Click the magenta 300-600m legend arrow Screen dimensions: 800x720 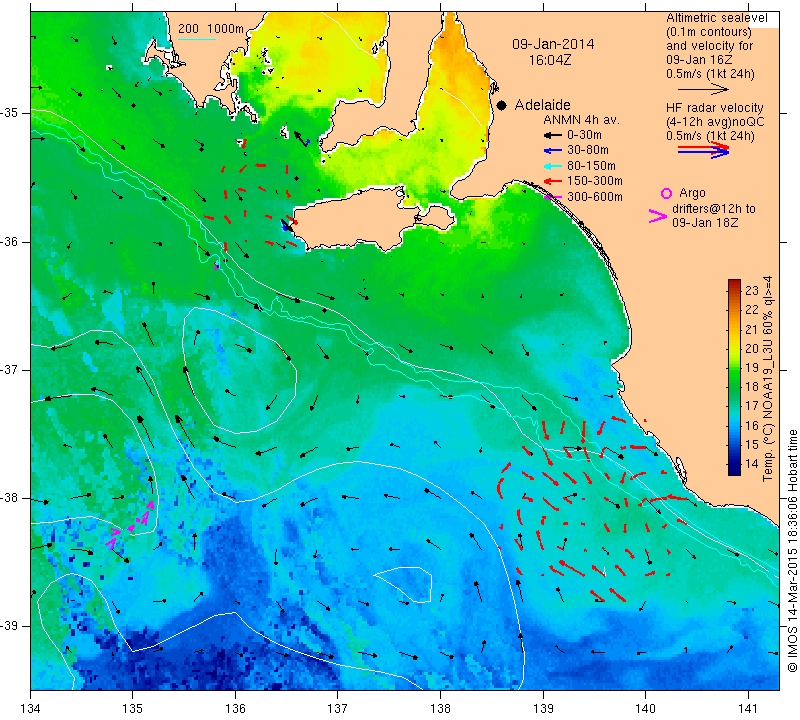pos(553,197)
